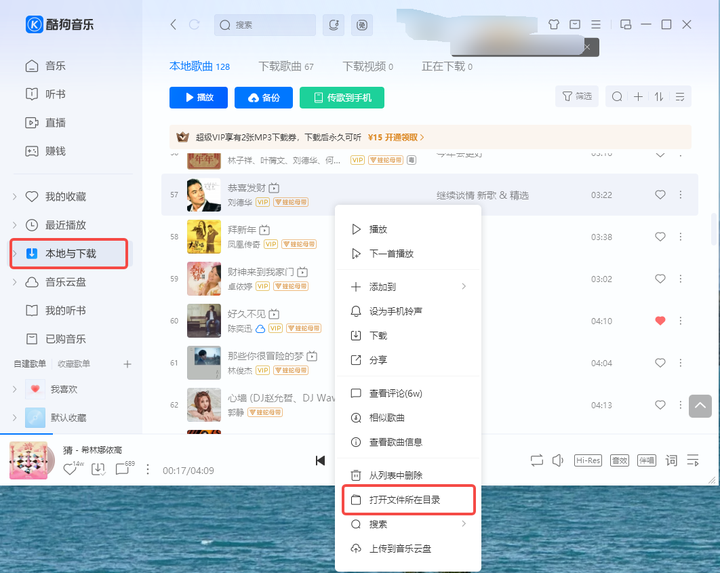The width and height of the screenshot is (720, 573).
Task: Create a new playlist with plus
Action: tap(127, 364)
